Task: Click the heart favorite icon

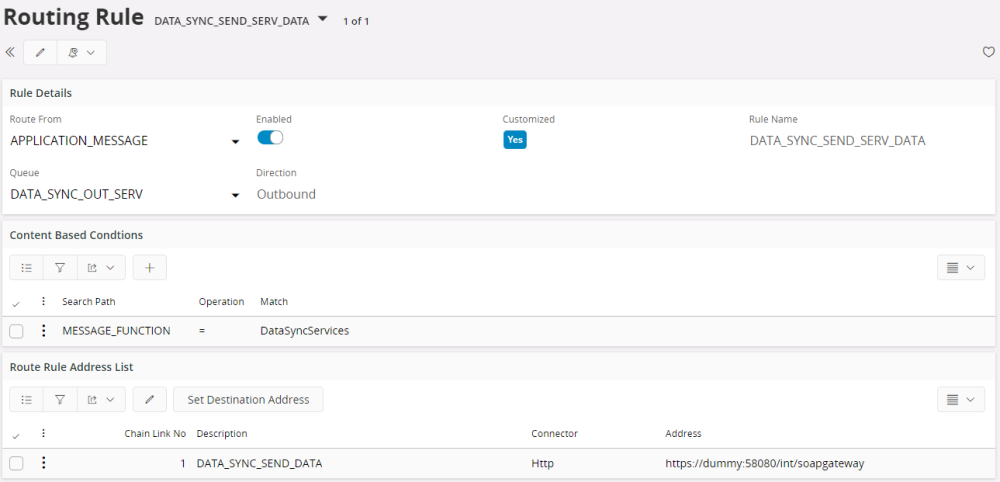Action: (x=988, y=52)
